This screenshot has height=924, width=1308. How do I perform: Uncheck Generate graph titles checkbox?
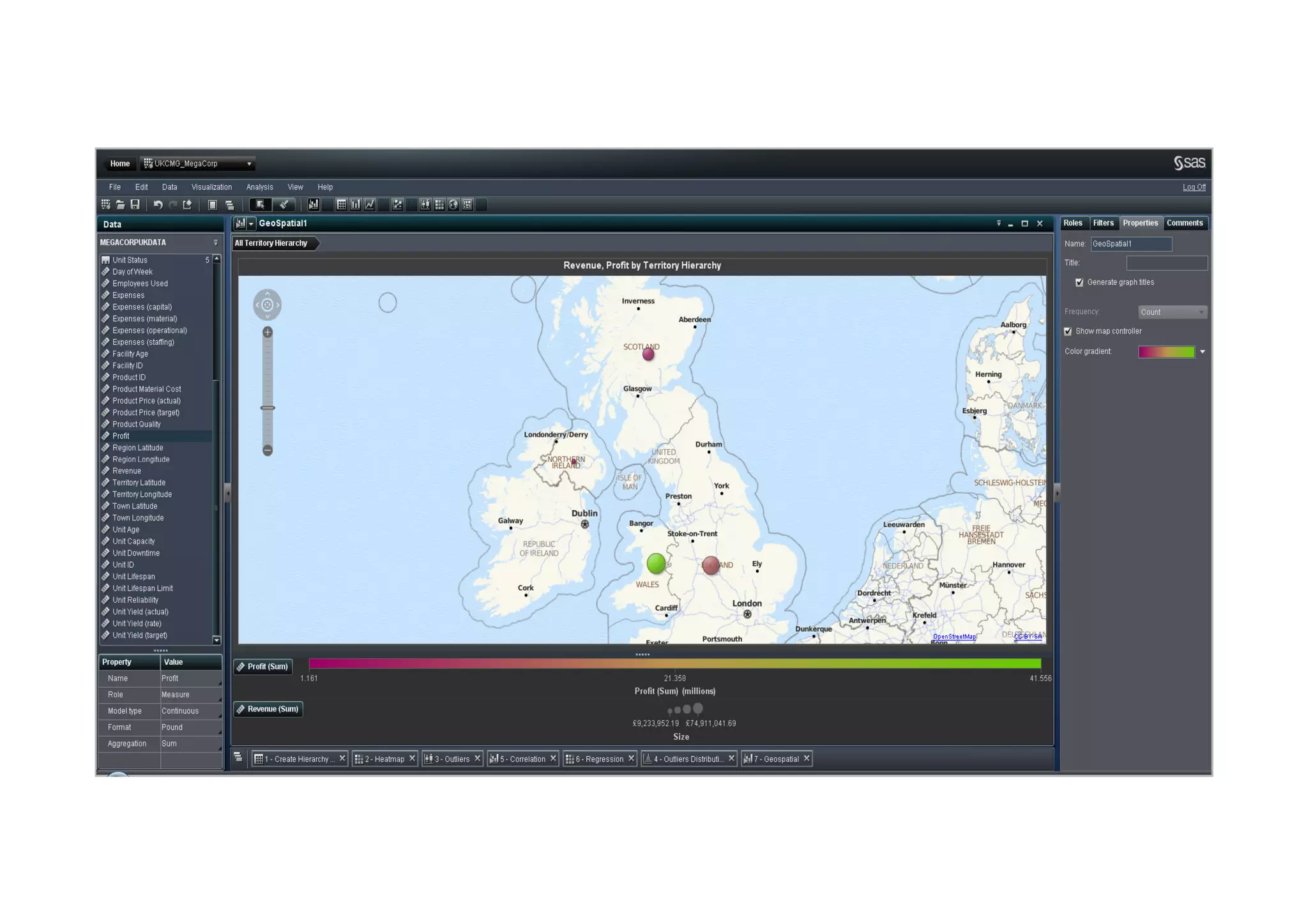(x=1079, y=282)
